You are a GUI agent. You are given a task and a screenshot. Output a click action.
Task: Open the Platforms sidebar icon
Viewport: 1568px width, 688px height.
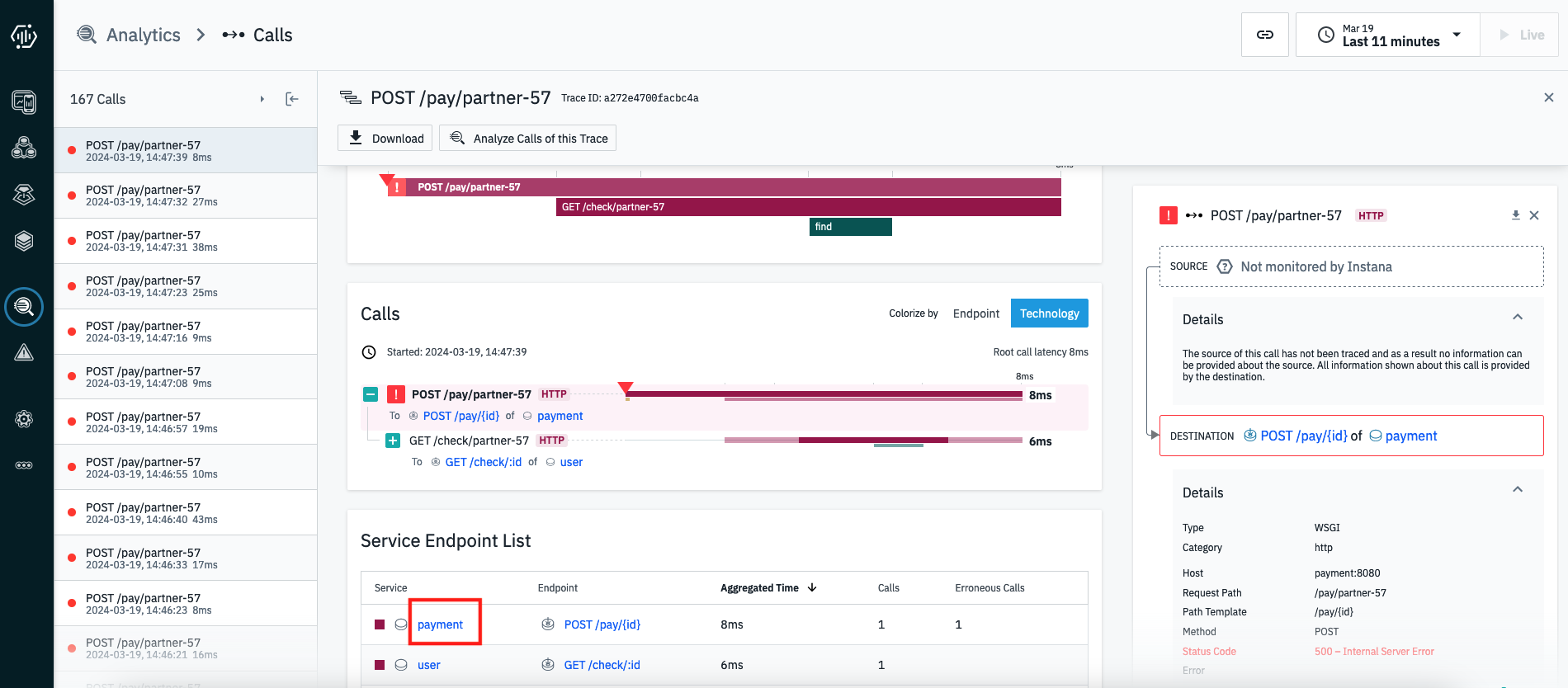point(24,194)
